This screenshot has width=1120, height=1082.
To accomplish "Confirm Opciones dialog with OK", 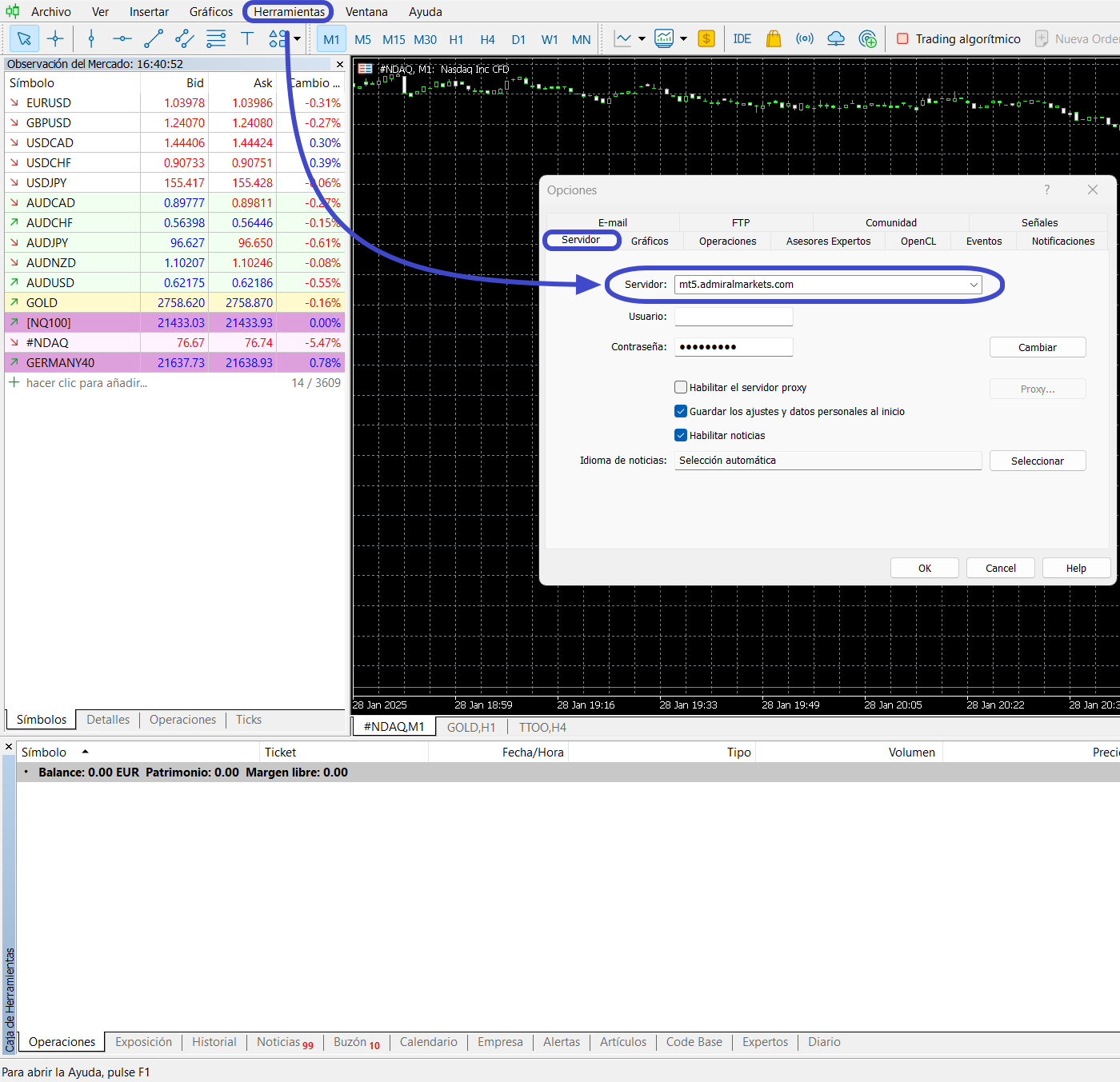I will coord(925,568).
